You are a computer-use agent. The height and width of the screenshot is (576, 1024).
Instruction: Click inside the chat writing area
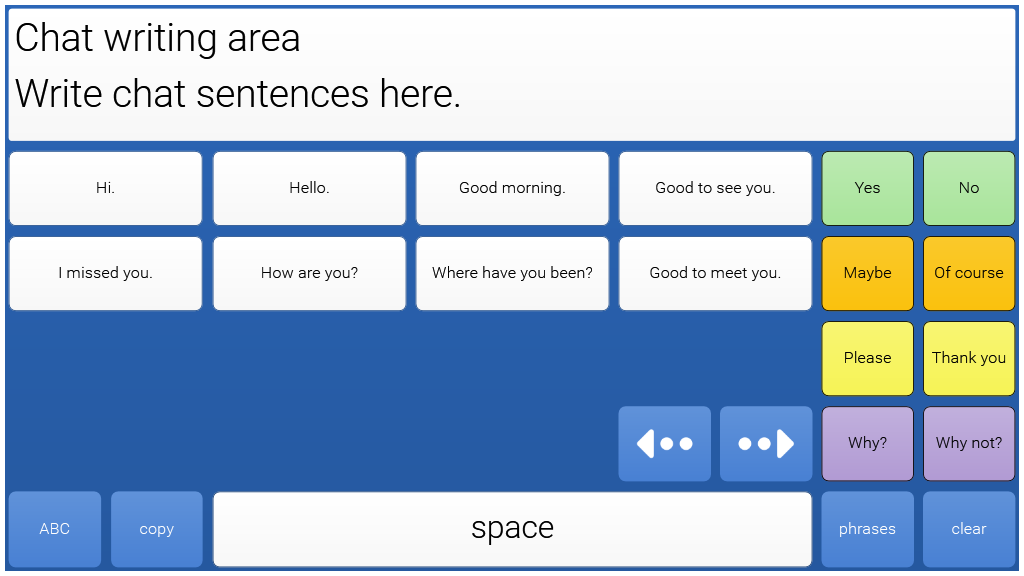click(x=512, y=74)
